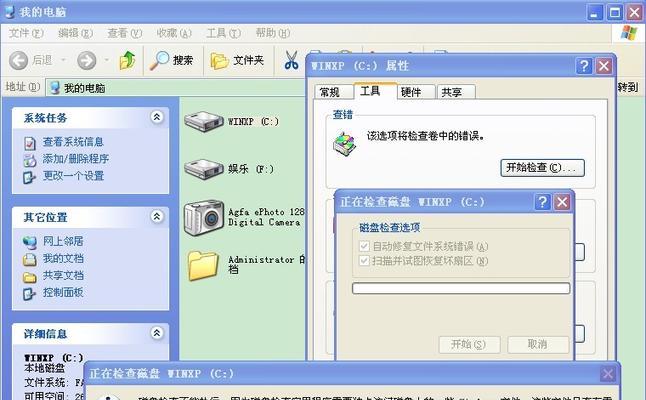
Task: Go up one folder level icon
Action: (127, 60)
